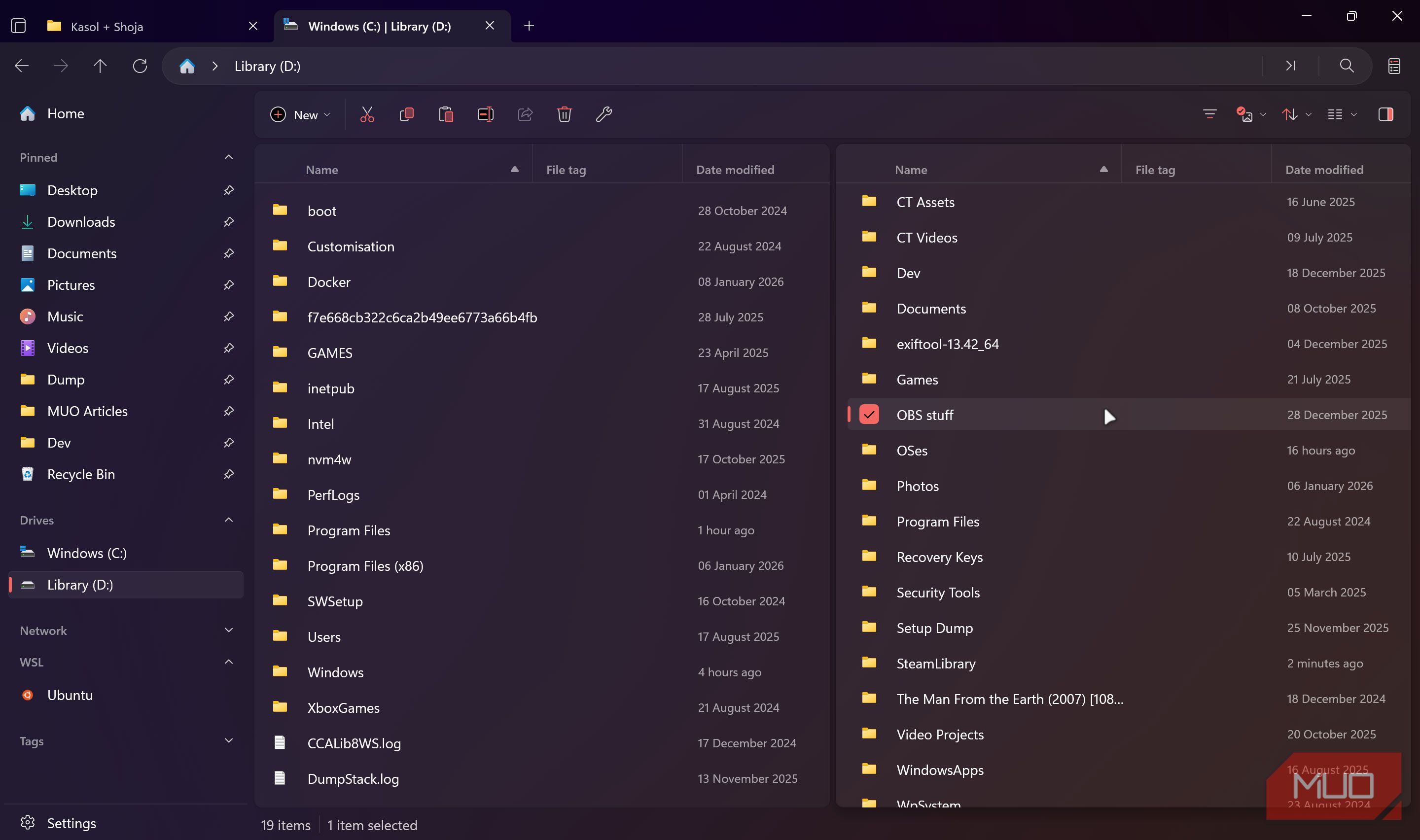Unpin Desktop from Pinned
1420x840 pixels.
tap(229, 190)
